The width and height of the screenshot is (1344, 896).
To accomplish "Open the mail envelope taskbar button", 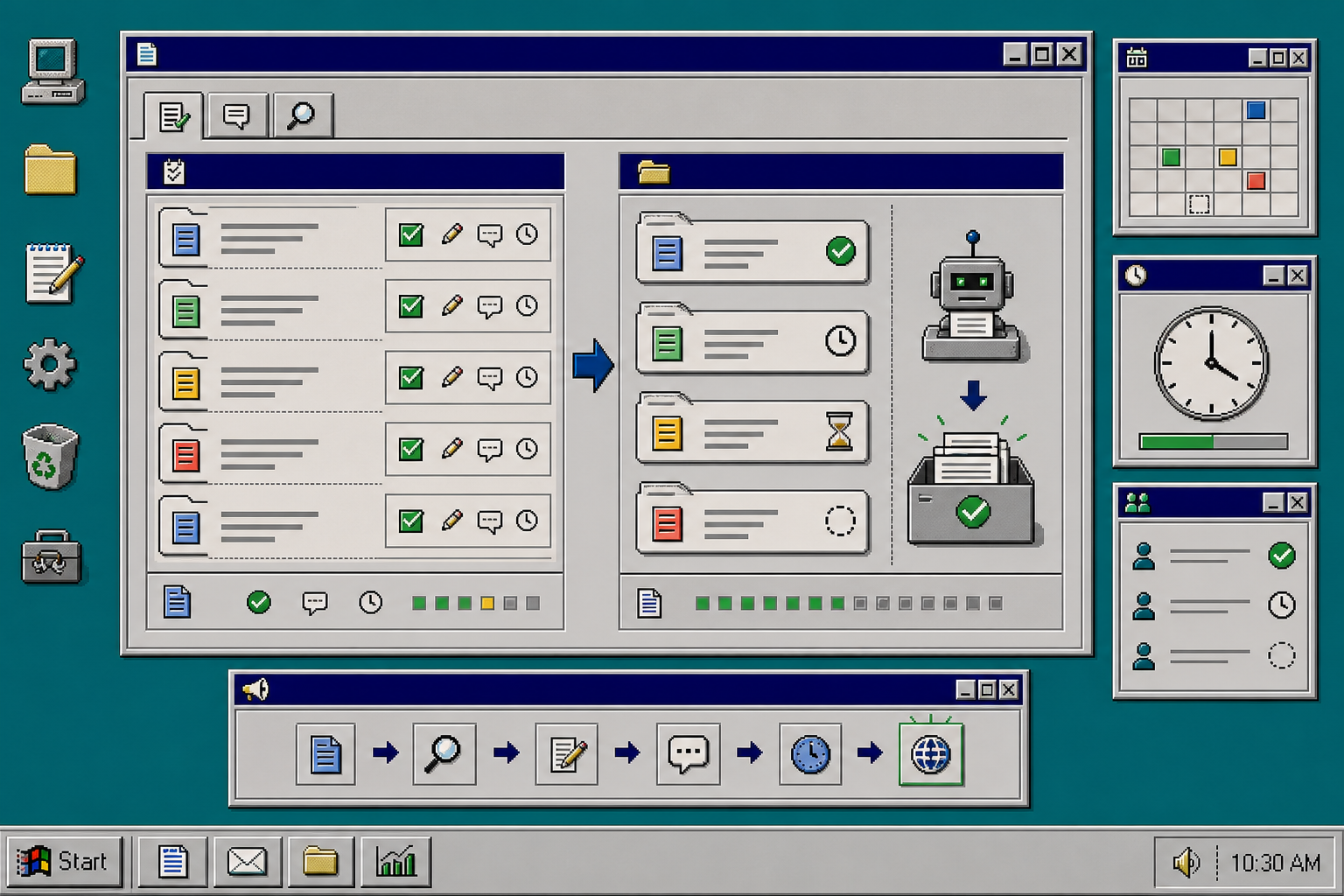I will click(x=247, y=862).
